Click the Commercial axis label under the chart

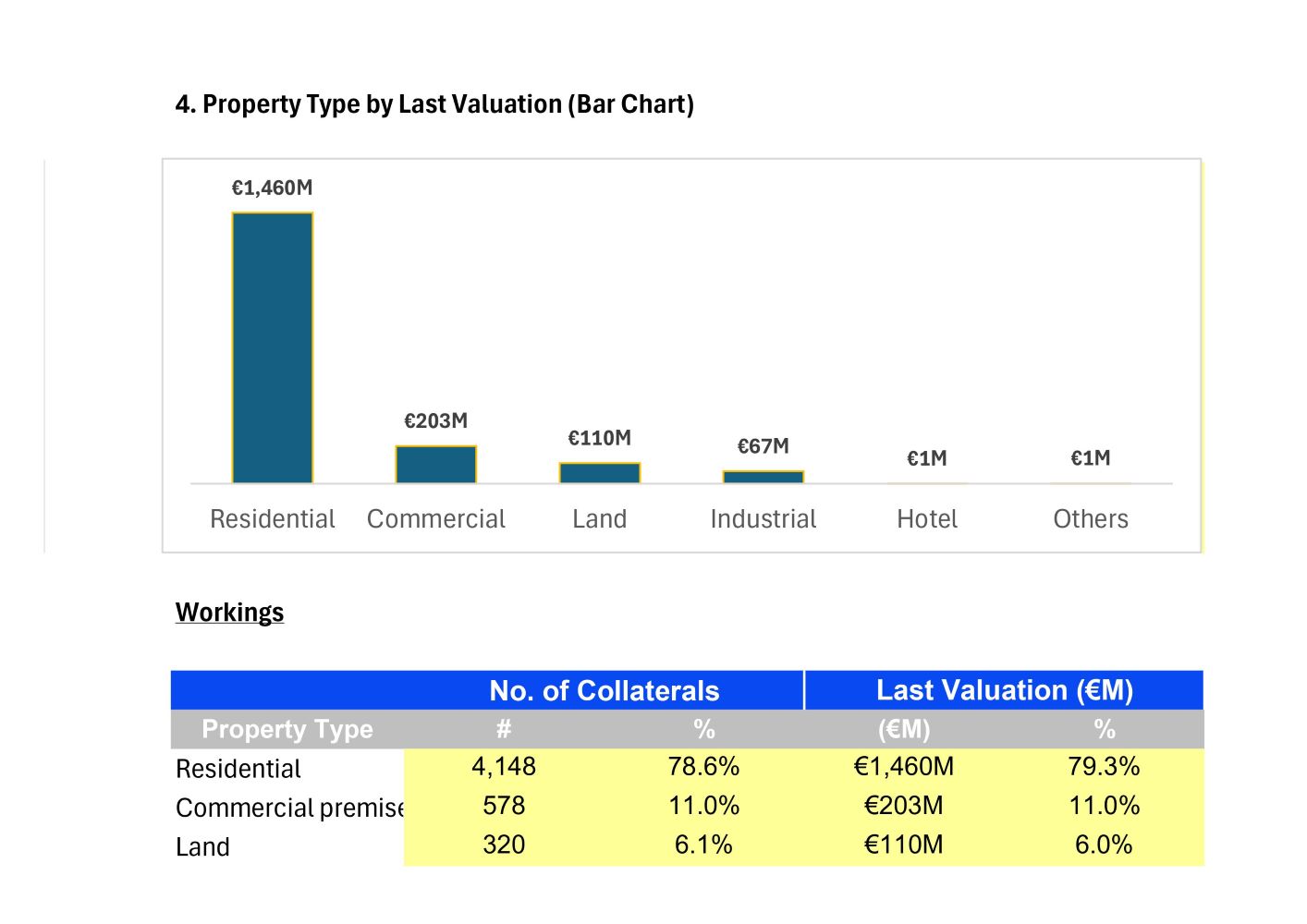[435, 519]
